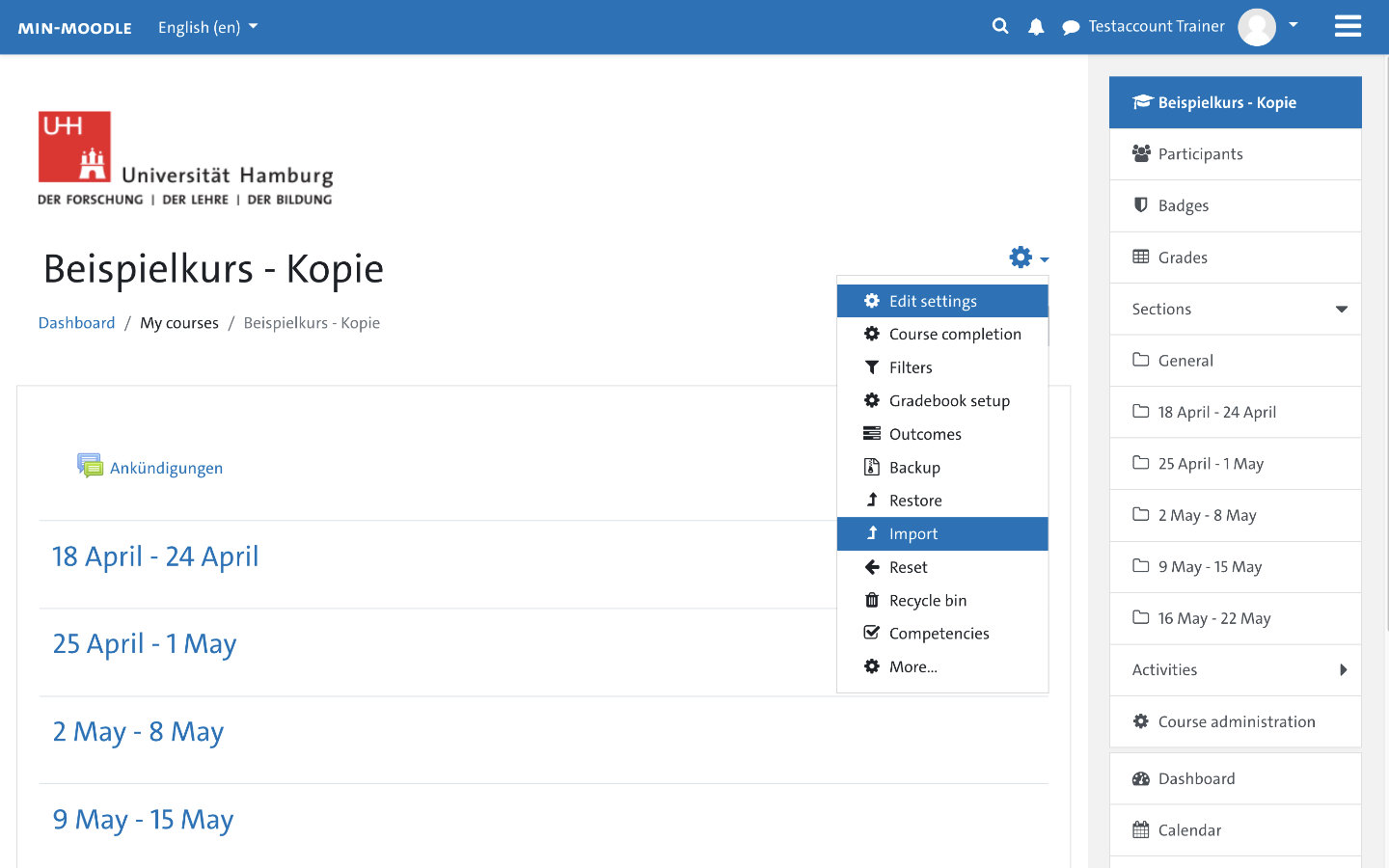Click Testaccount Trainer user name
Viewport: 1389px width, 868px height.
point(1157,26)
